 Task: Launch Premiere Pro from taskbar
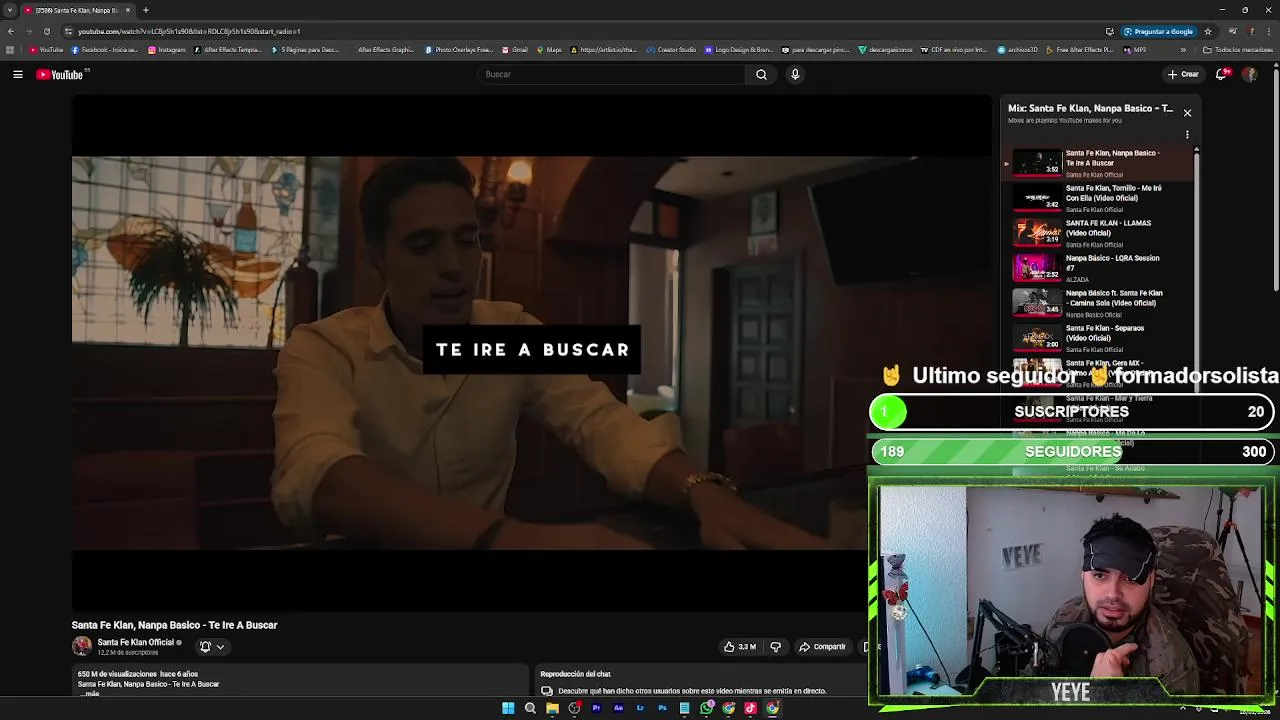596,708
